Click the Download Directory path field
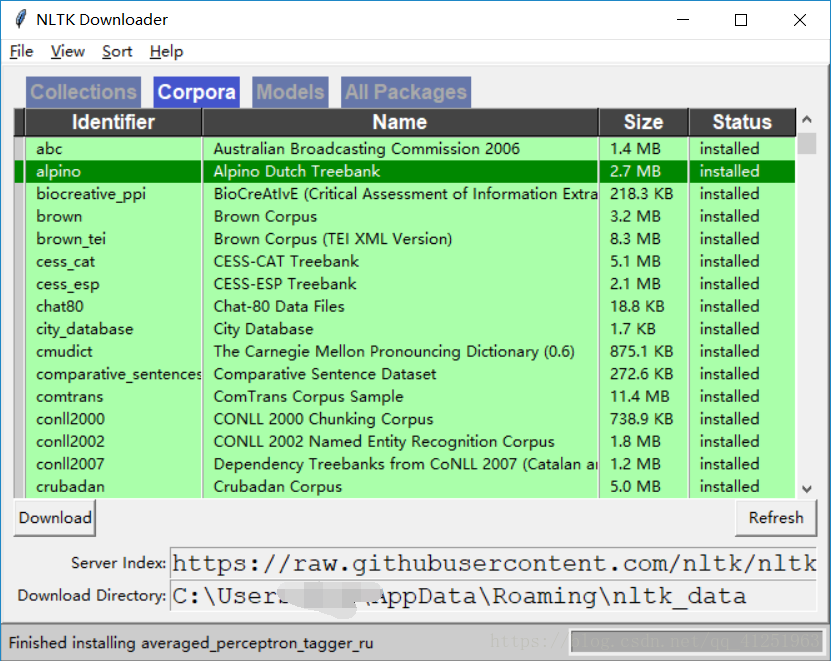Image resolution: width=831 pixels, height=661 pixels. pos(493,596)
